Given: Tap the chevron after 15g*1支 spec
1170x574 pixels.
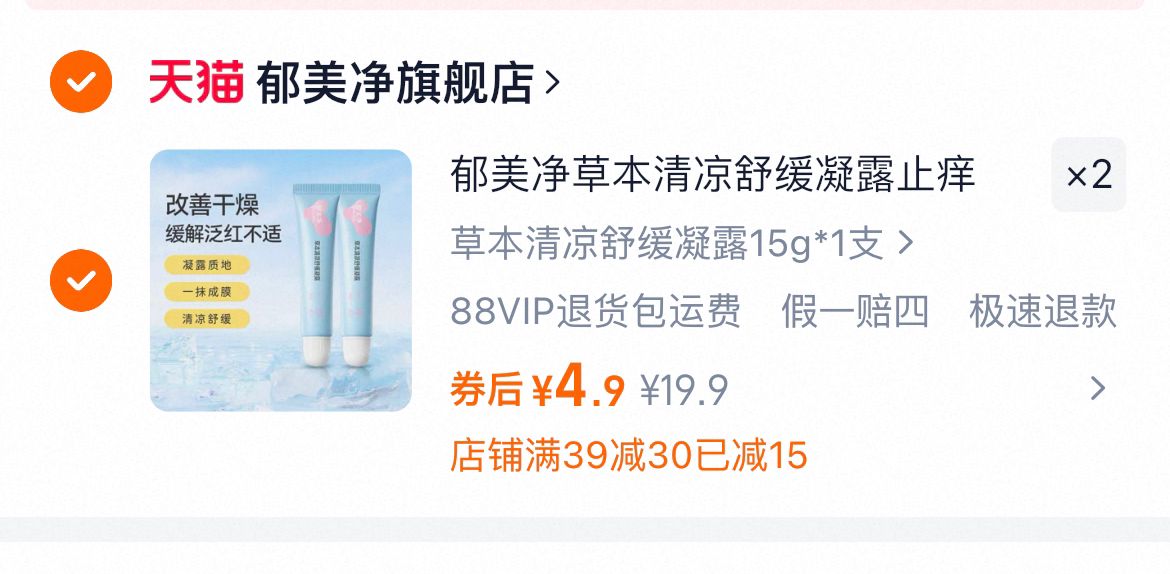Looking at the screenshot, I should pos(905,243).
